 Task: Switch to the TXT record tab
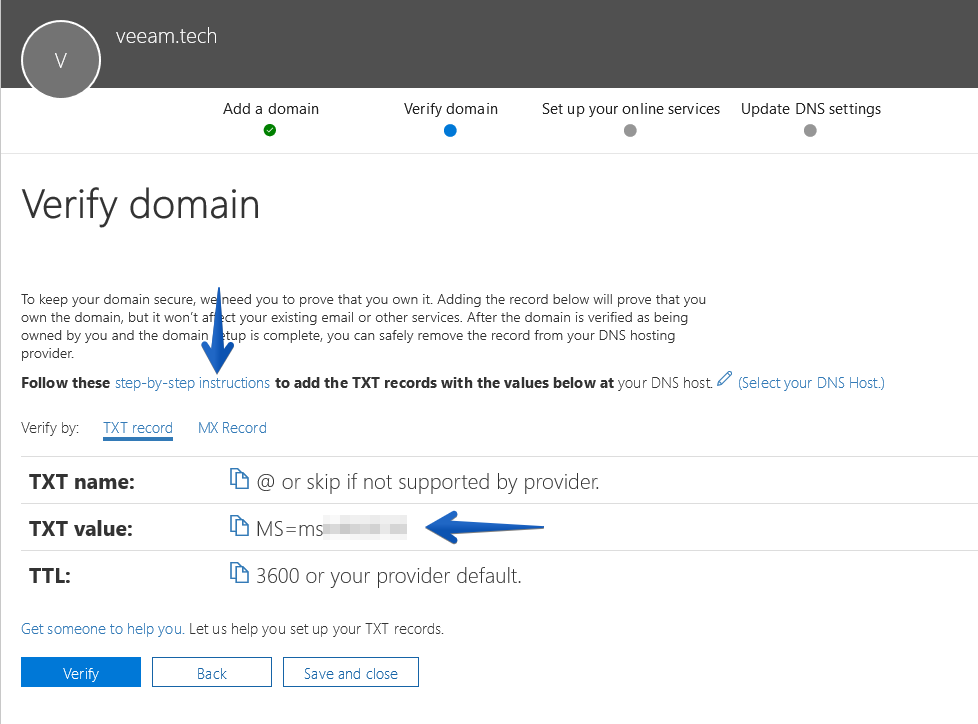(x=138, y=428)
